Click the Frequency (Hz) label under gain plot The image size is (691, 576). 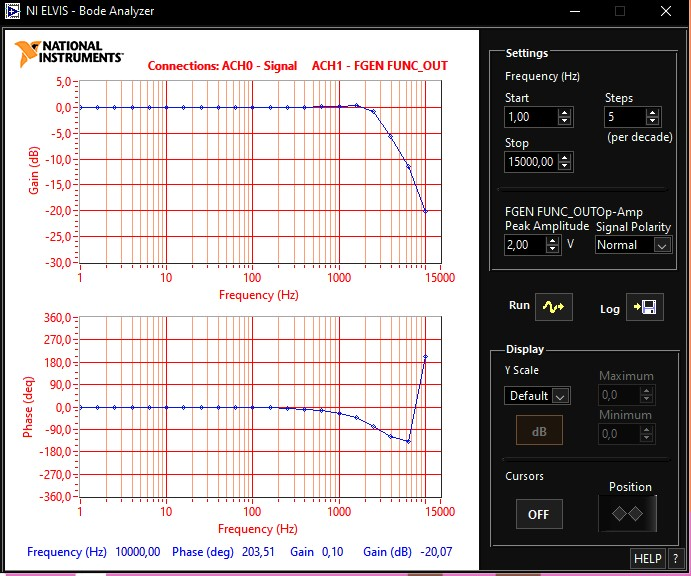(x=259, y=295)
